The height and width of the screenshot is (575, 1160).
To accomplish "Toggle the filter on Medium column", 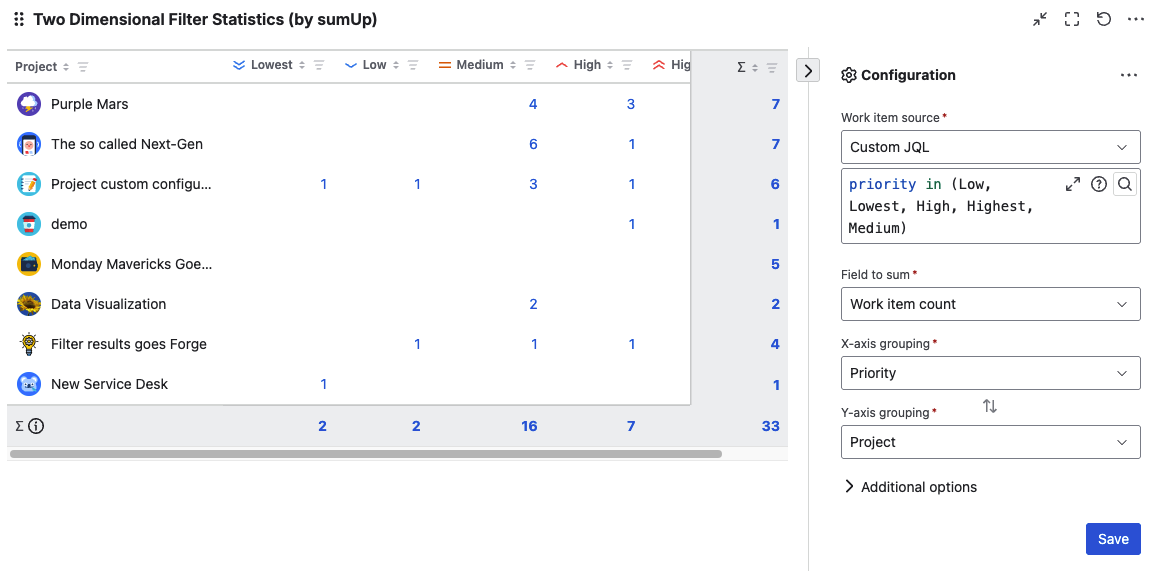I will click(x=530, y=65).
